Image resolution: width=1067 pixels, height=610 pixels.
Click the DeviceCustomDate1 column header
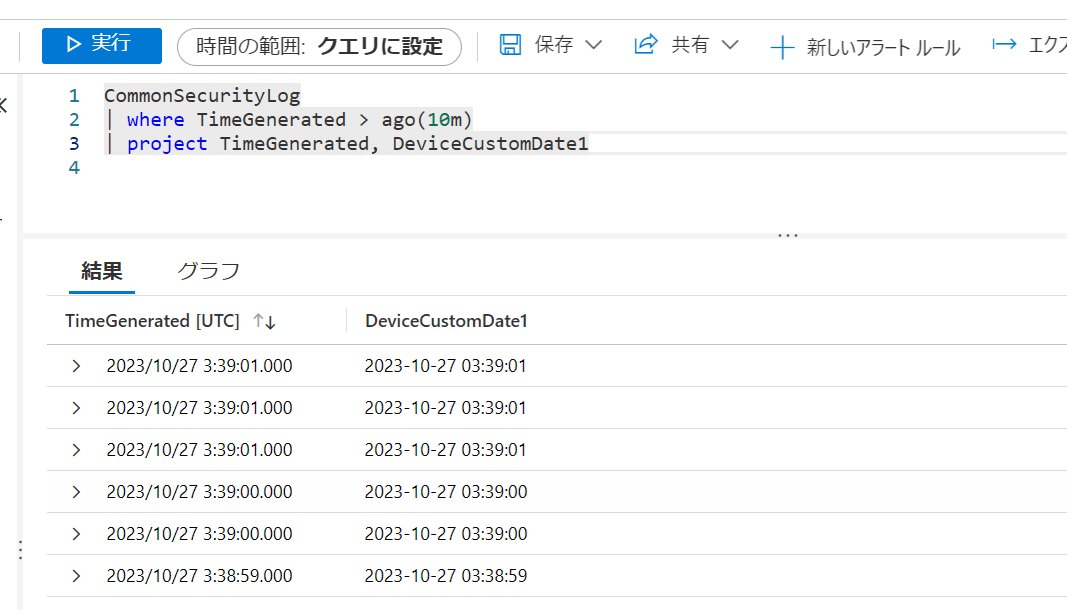(x=446, y=321)
